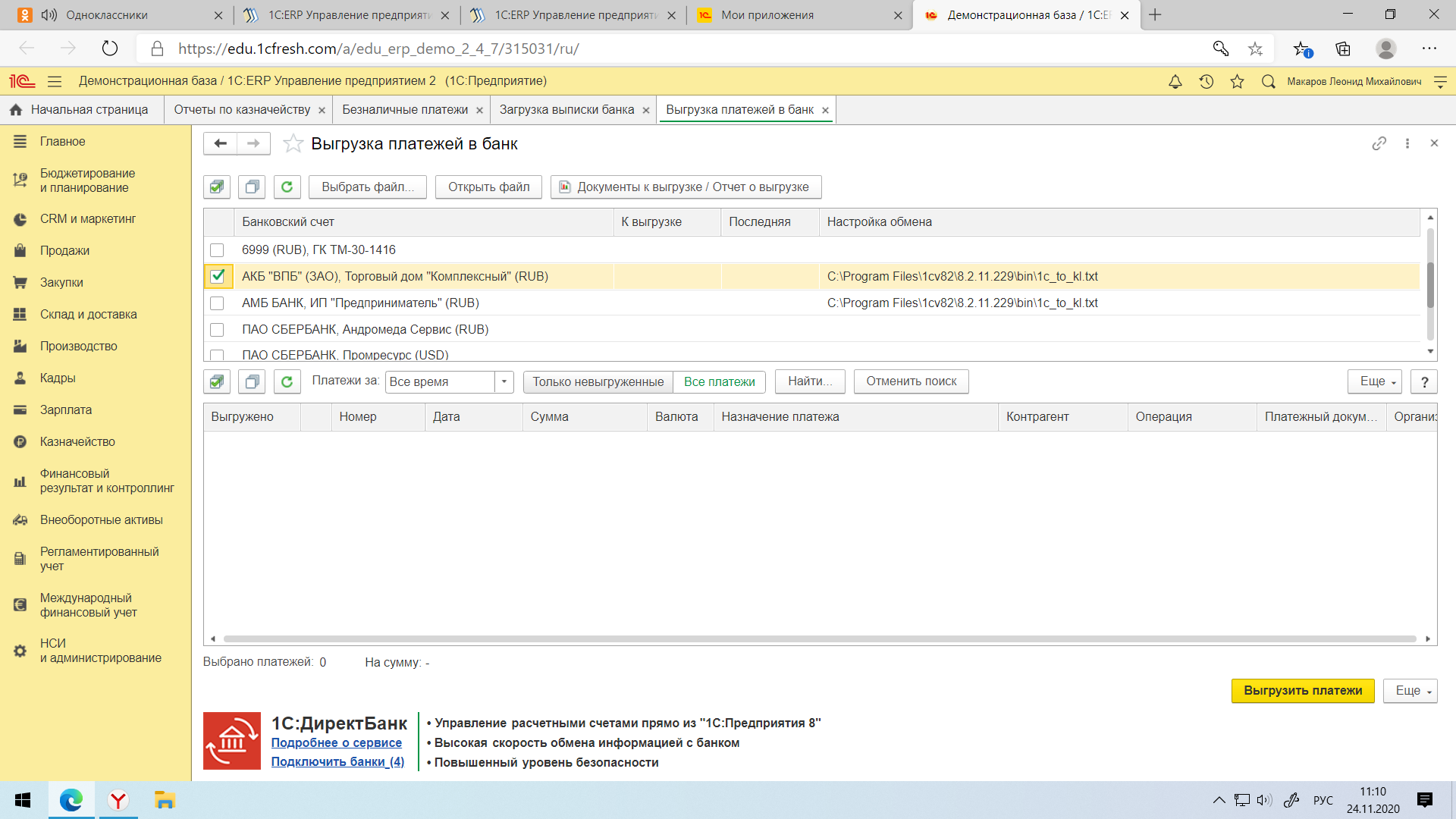This screenshot has width=1456, height=819.
Task: Open Зарплата section in sidebar
Action: pyautogui.click(x=66, y=409)
